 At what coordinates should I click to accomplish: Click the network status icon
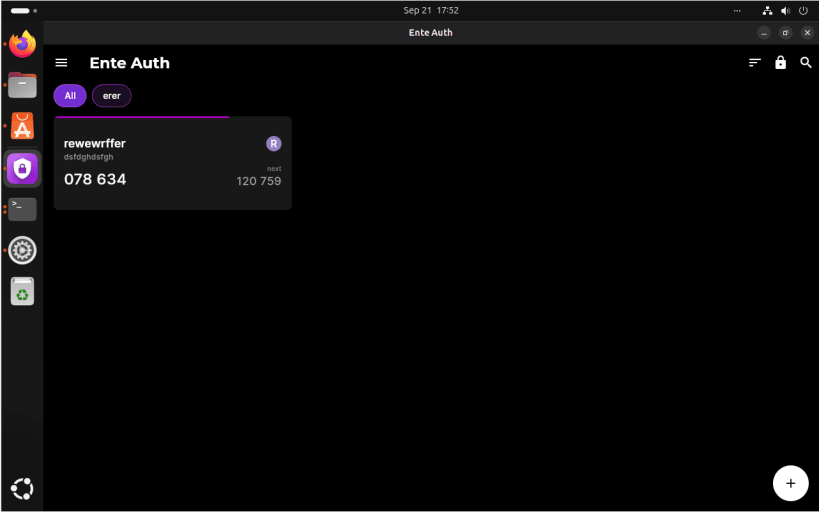click(767, 10)
